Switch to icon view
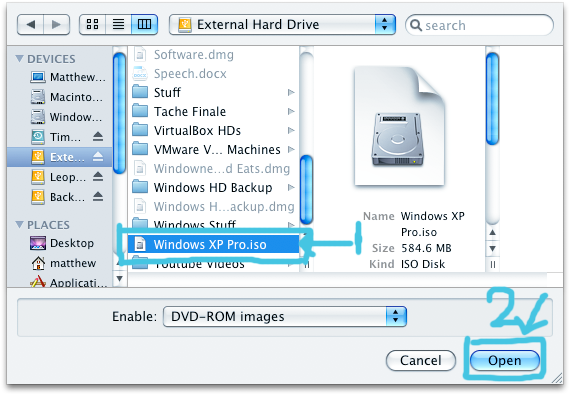The width and height of the screenshot is (570, 395). tap(92, 25)
